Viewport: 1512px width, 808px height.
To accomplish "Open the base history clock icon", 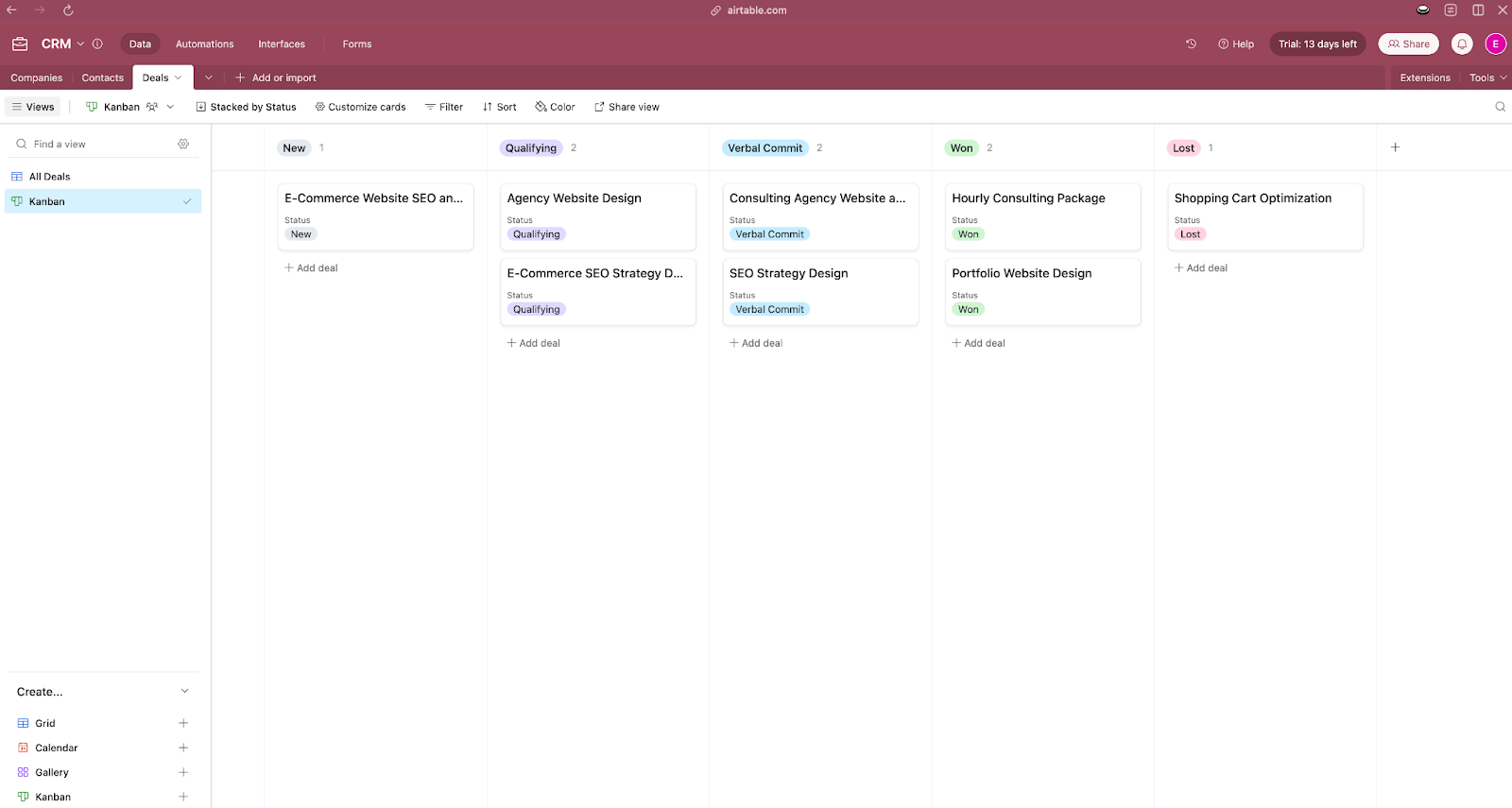I will point(1191,43).
